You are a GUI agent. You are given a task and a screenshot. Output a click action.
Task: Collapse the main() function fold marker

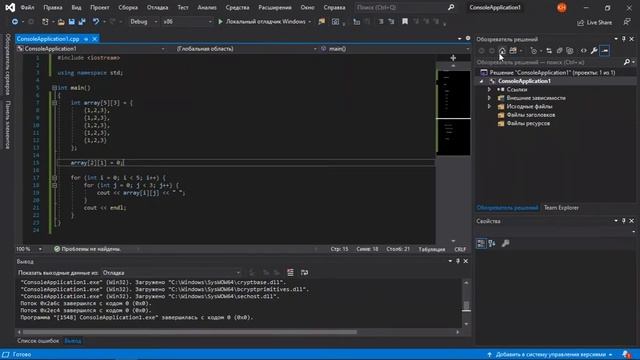point(54,88)
